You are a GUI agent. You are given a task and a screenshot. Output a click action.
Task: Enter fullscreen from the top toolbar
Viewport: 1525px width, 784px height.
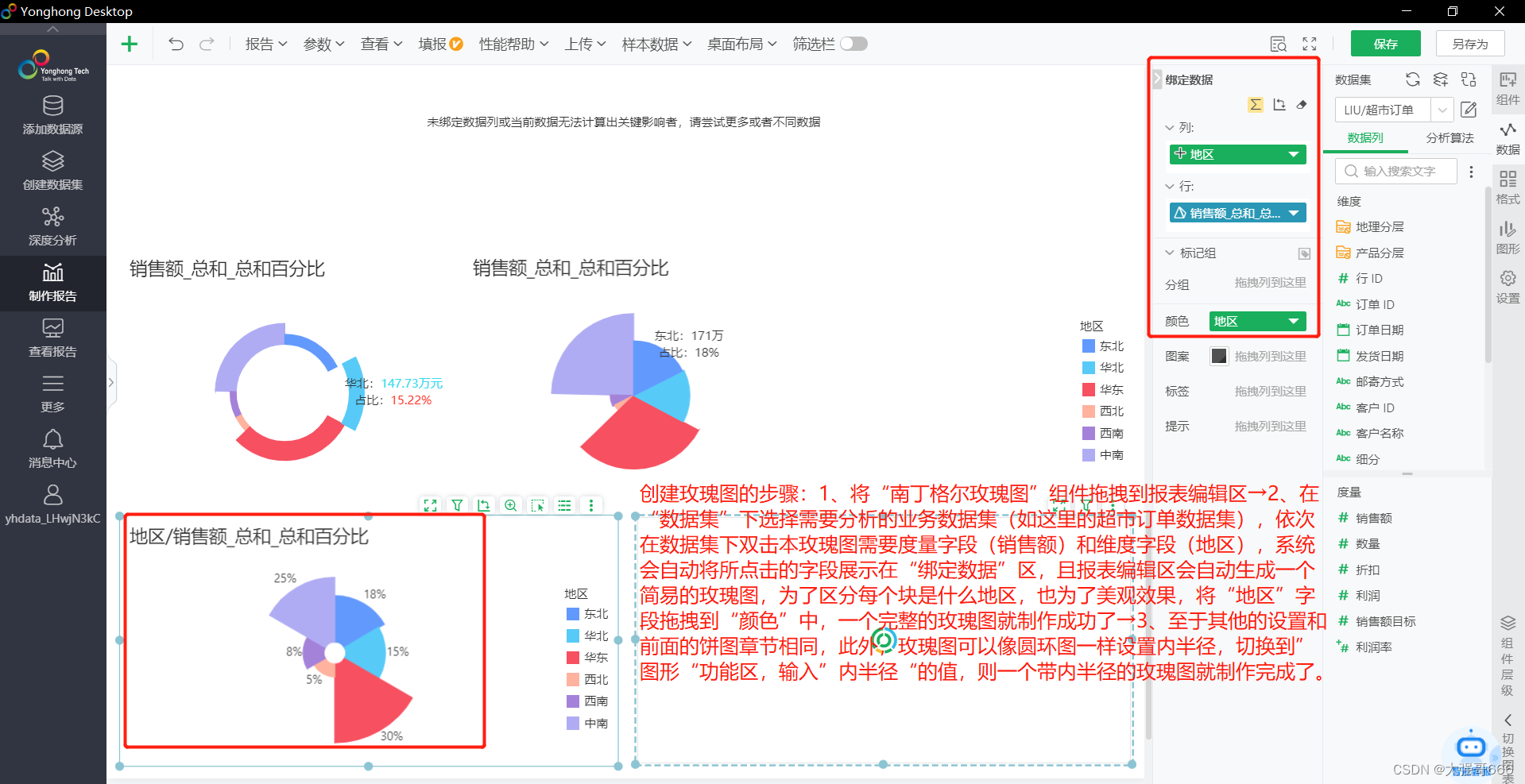(1310, 44)
